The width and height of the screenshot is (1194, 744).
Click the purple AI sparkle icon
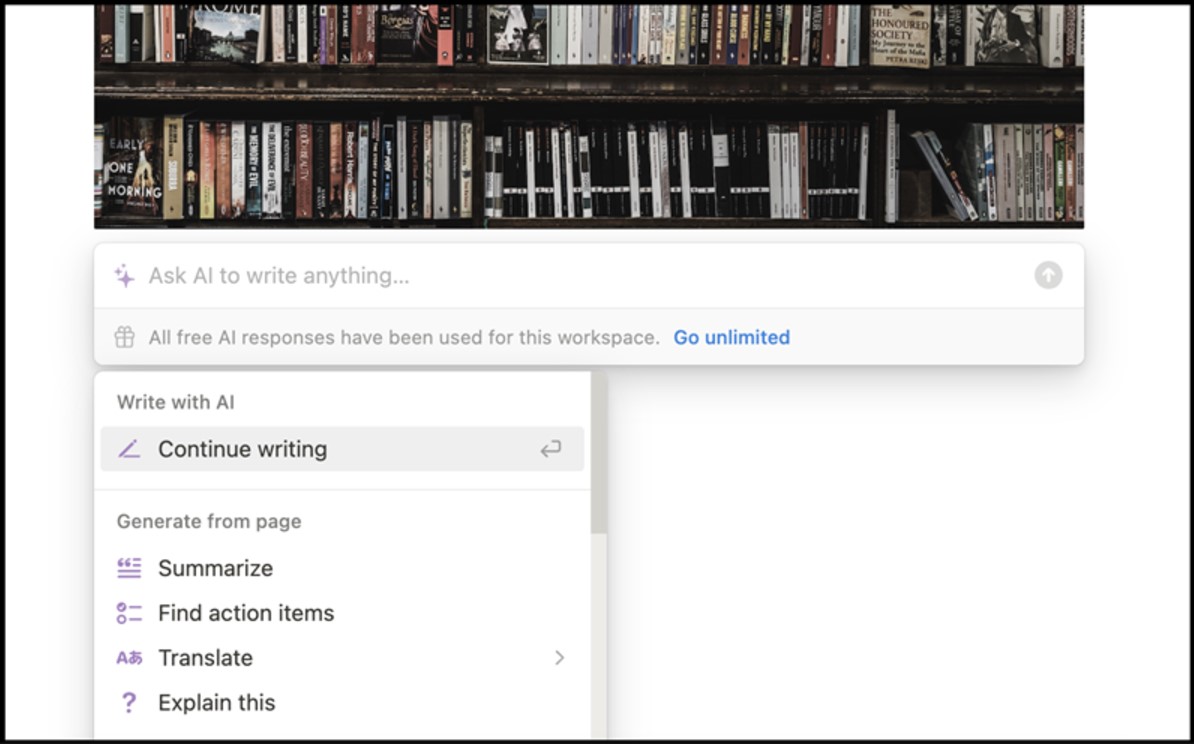(x=125, y=276)
